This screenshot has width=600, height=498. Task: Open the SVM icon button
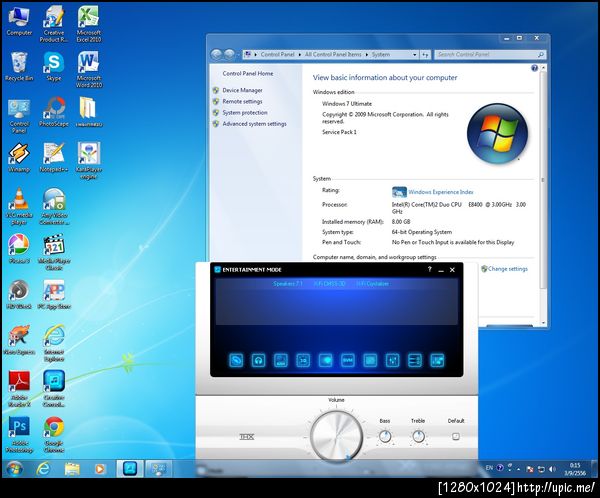[347, 360]
